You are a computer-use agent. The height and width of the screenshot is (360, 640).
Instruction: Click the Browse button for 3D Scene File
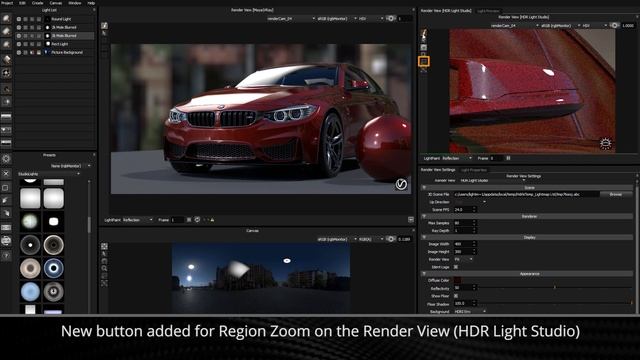point(616,194)
